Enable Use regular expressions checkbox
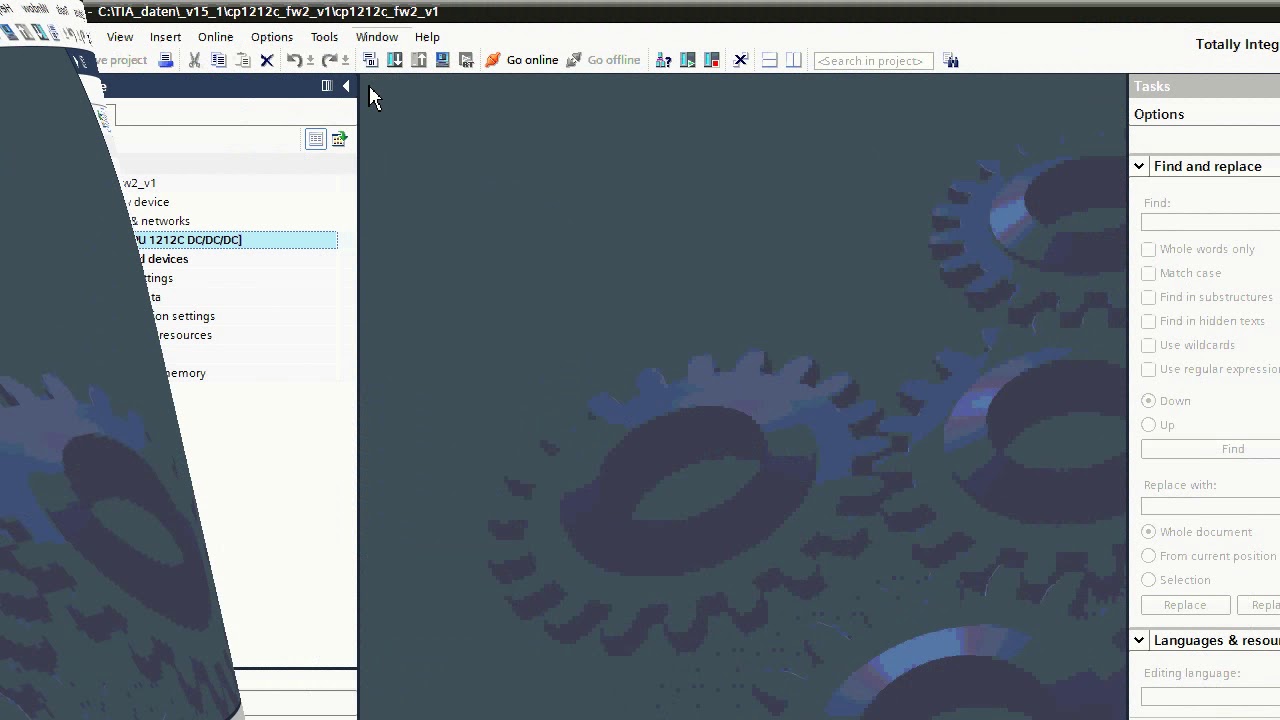This screenshot has width=1280, height=720. (1148, 369)
